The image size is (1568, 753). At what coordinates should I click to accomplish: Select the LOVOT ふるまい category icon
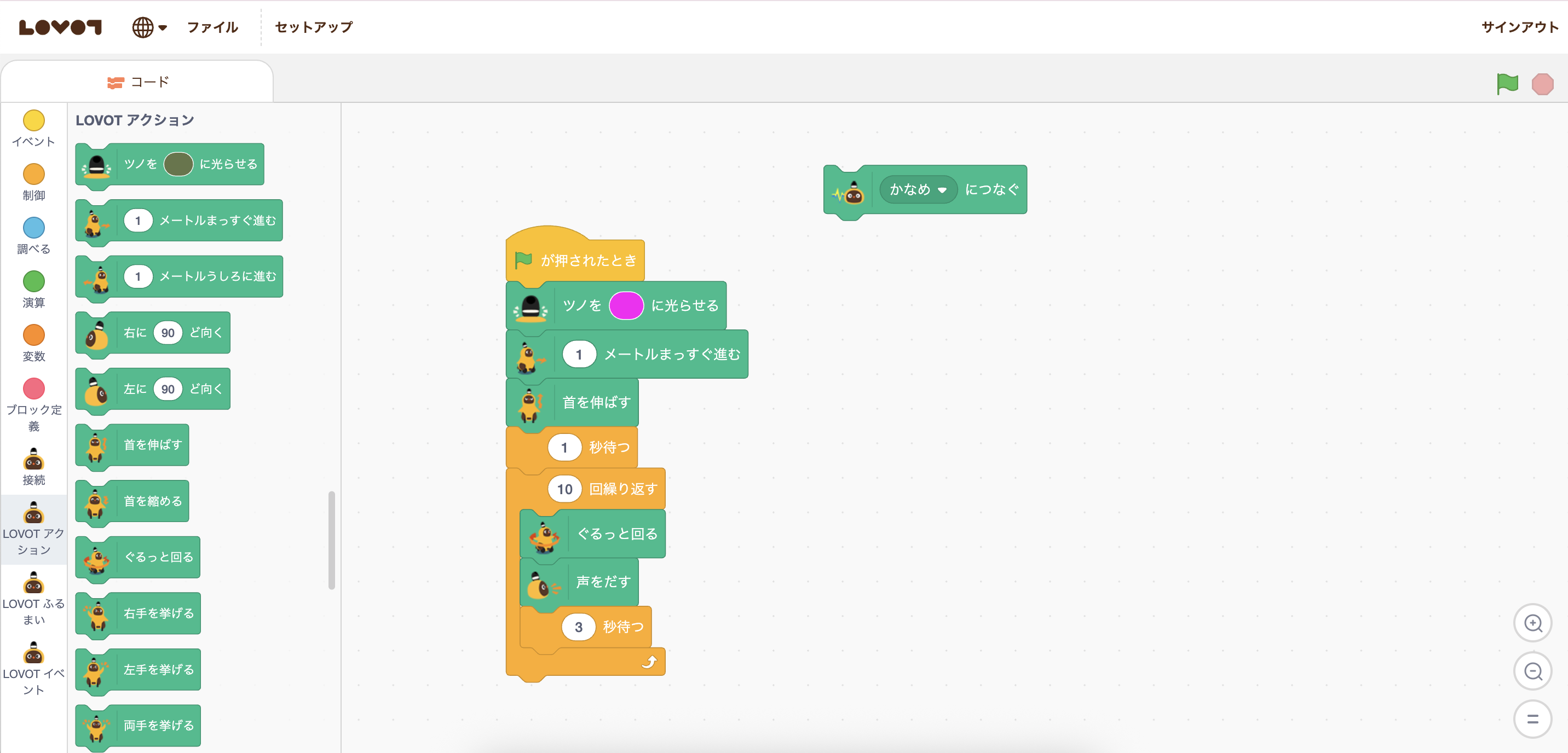33,583
